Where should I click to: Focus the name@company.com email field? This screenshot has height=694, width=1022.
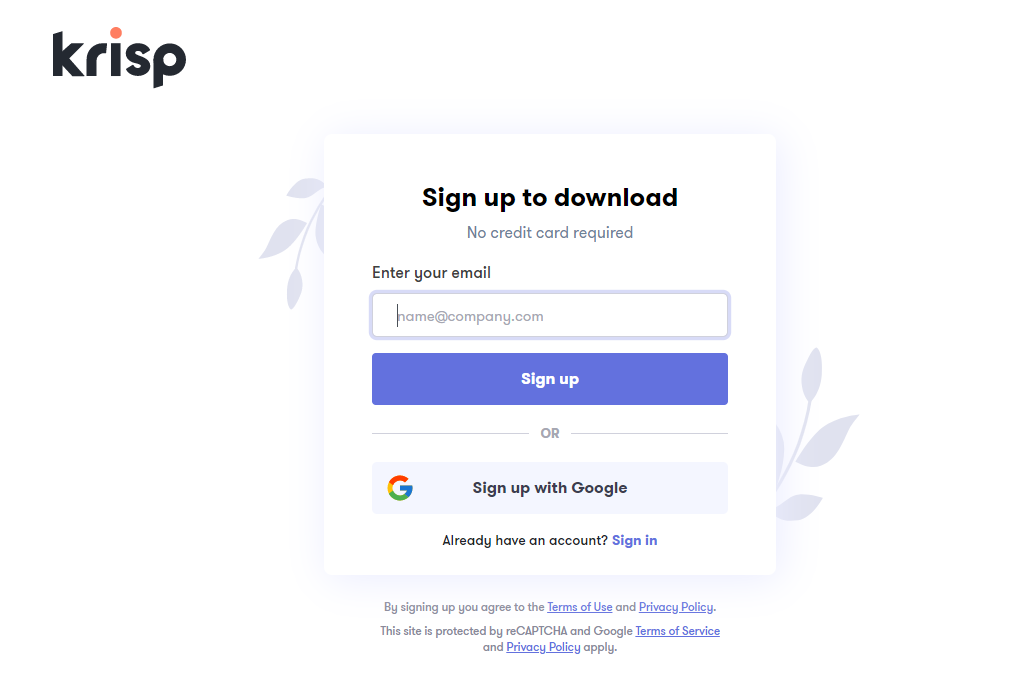(x=549, y=316)
